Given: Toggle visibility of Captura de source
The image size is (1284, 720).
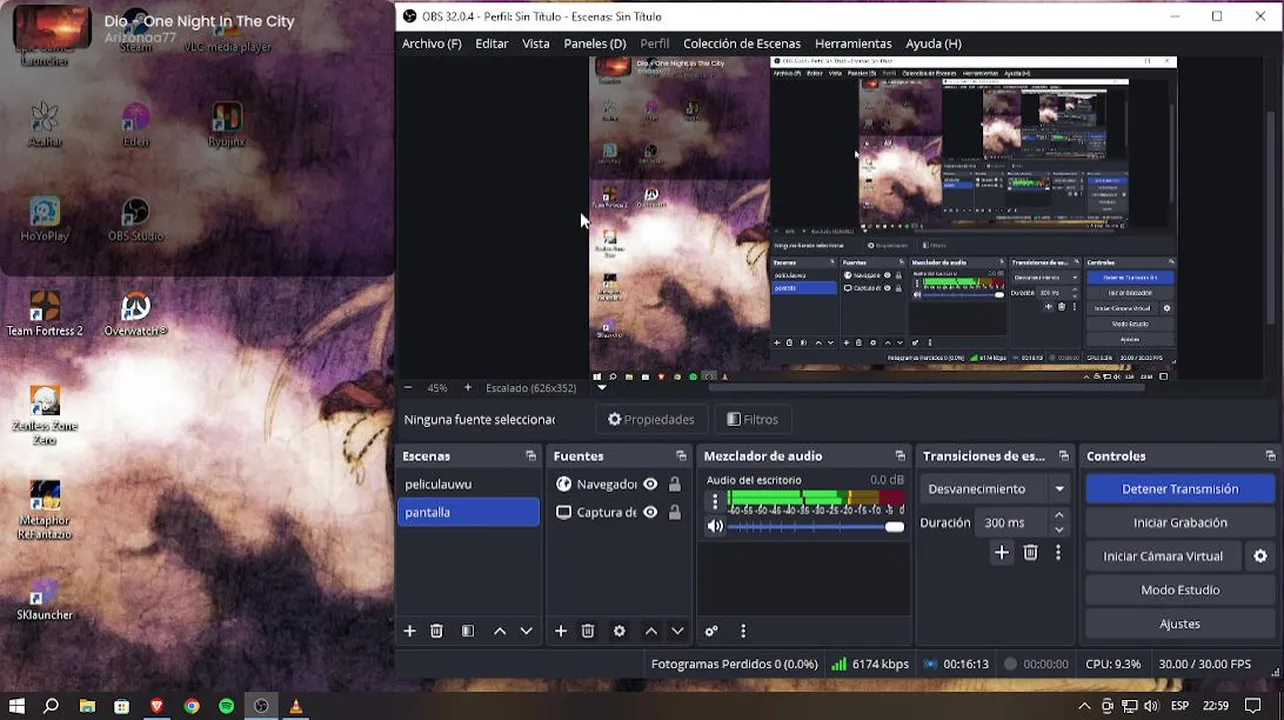Looking at the screenshot, I should [650, 512].
